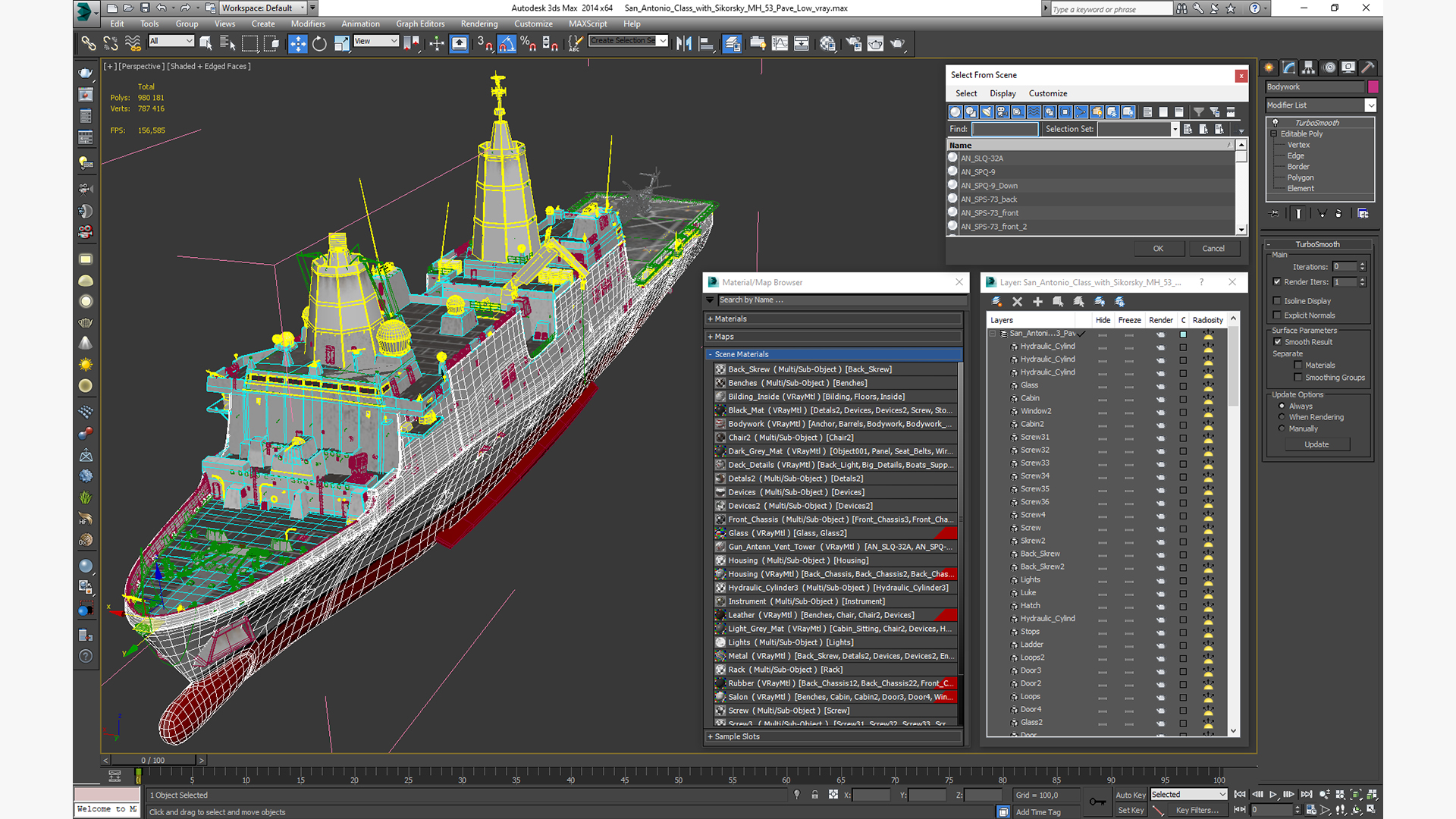Open the MAXScript menu
The image size is (1456, 819).
coord(588,24)
